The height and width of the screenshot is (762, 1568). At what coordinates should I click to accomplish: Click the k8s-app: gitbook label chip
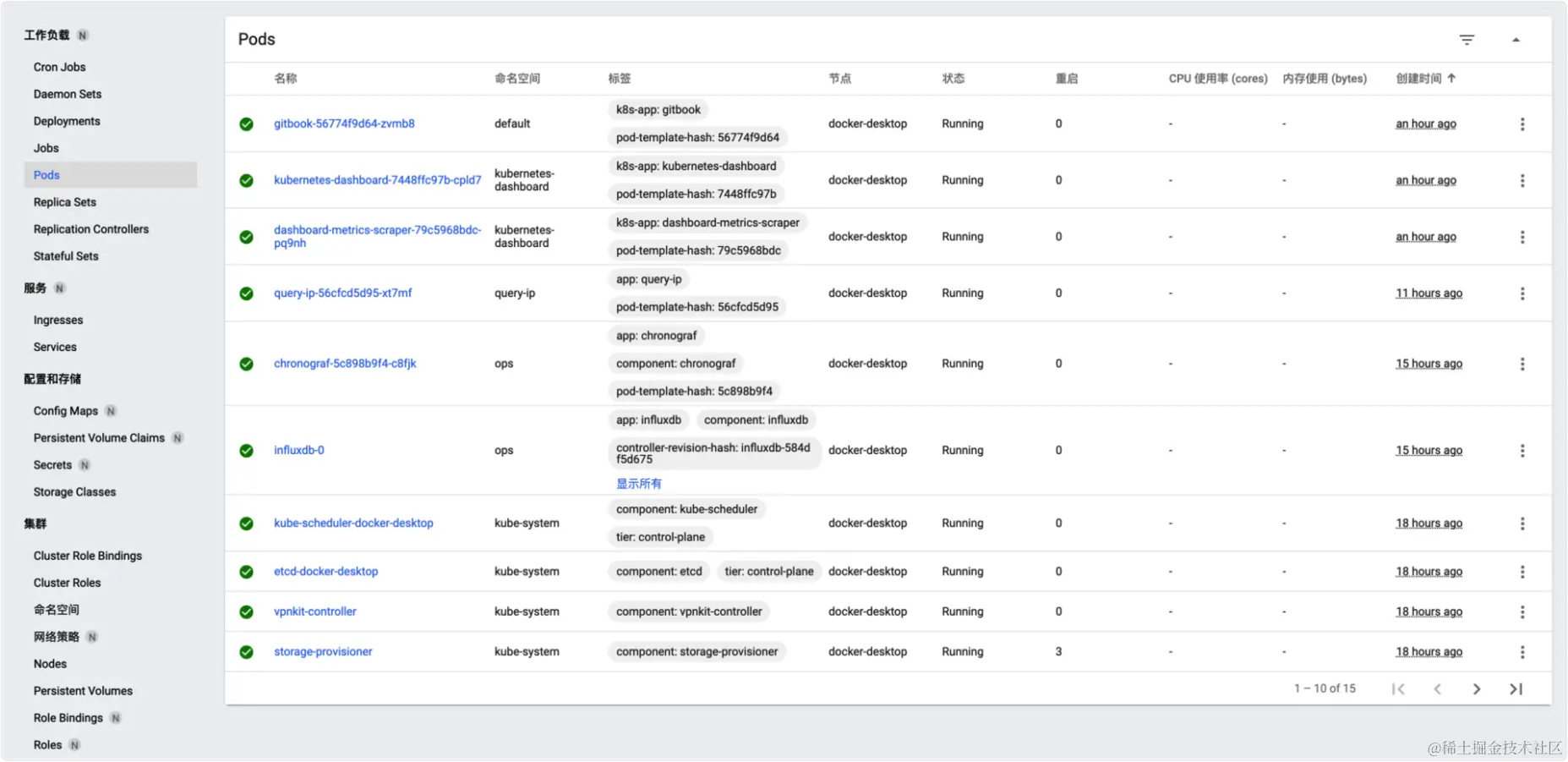658,110
